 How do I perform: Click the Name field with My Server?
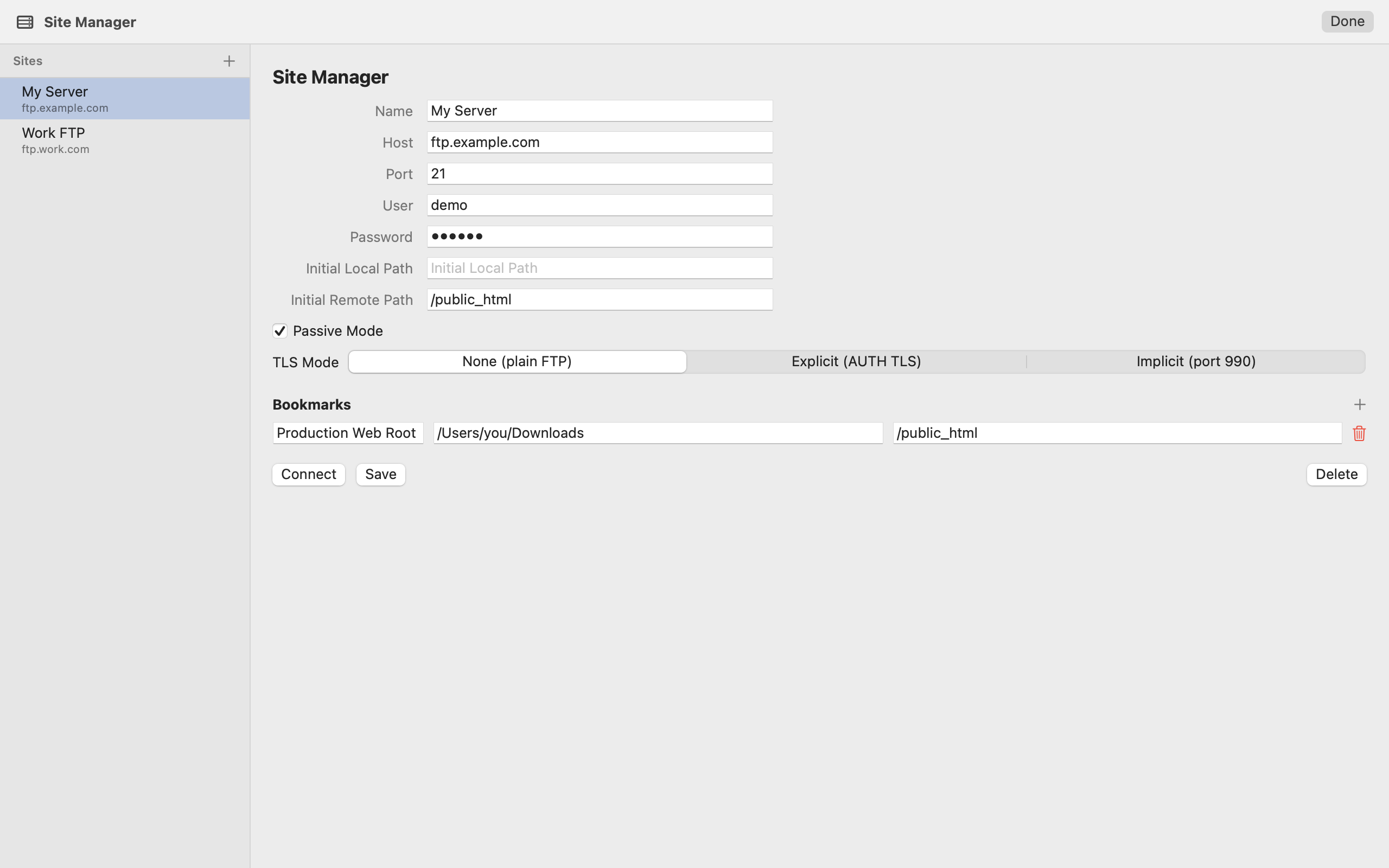599,111
